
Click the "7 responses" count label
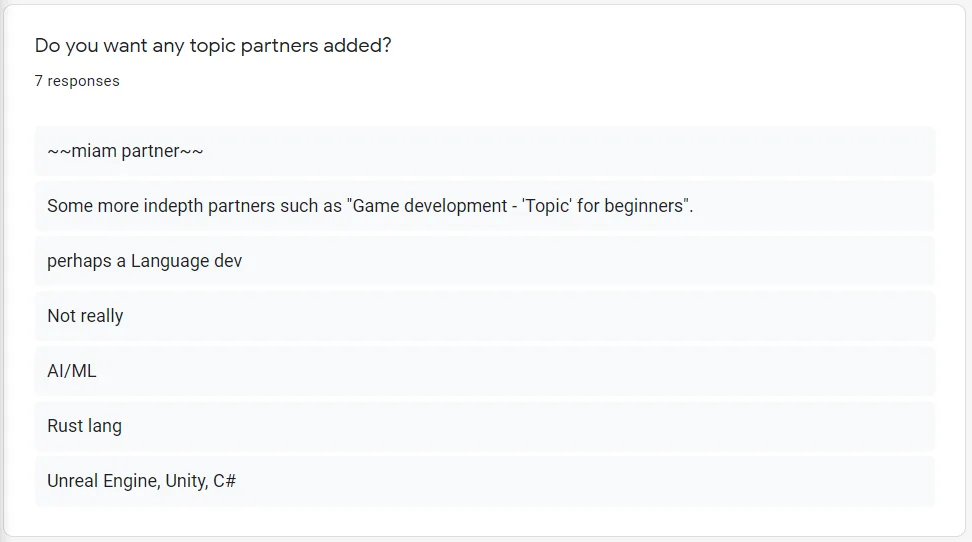pos(77,81)
